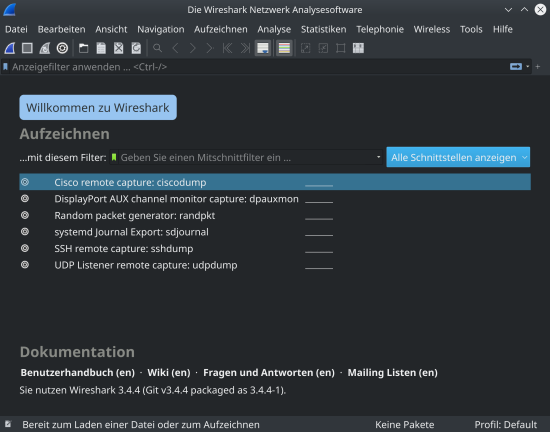Image resolution: width=550 pixels, height=432 pixels.
Task: Click the gear icon beside randpkt
Action: [x=25, y=215]
